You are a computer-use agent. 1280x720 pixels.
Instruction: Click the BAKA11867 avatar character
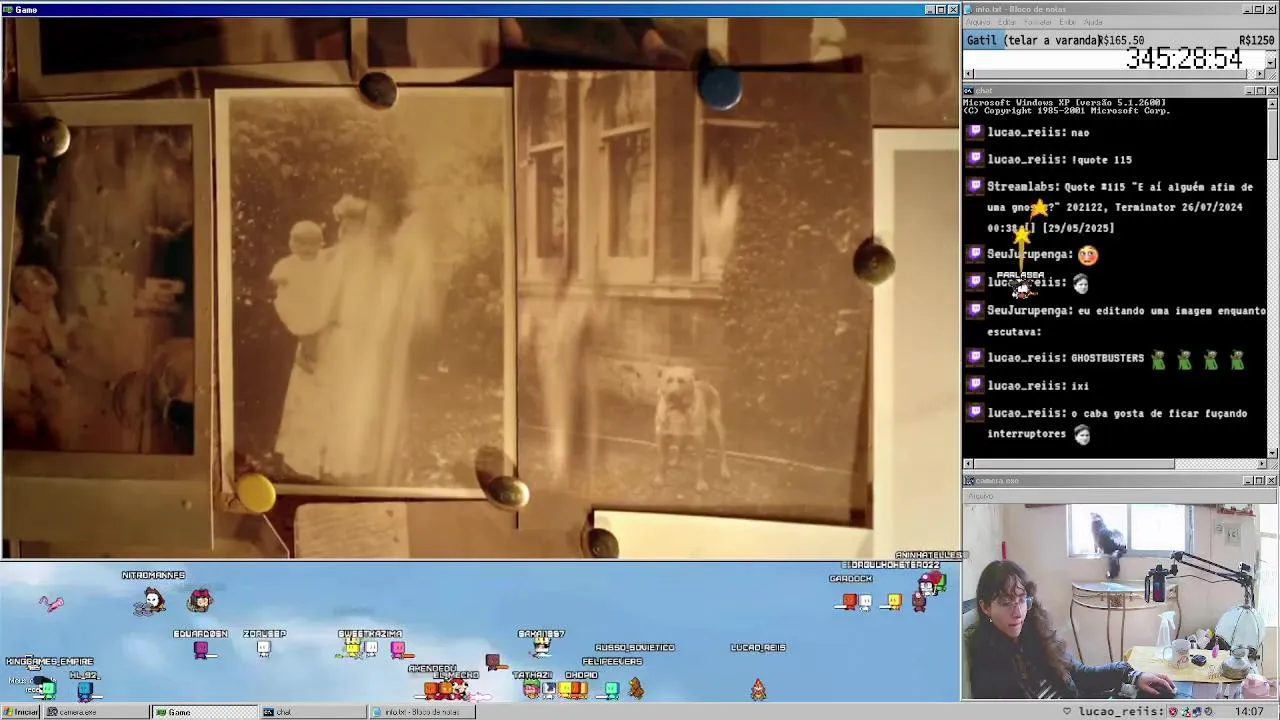pos(541,647)
